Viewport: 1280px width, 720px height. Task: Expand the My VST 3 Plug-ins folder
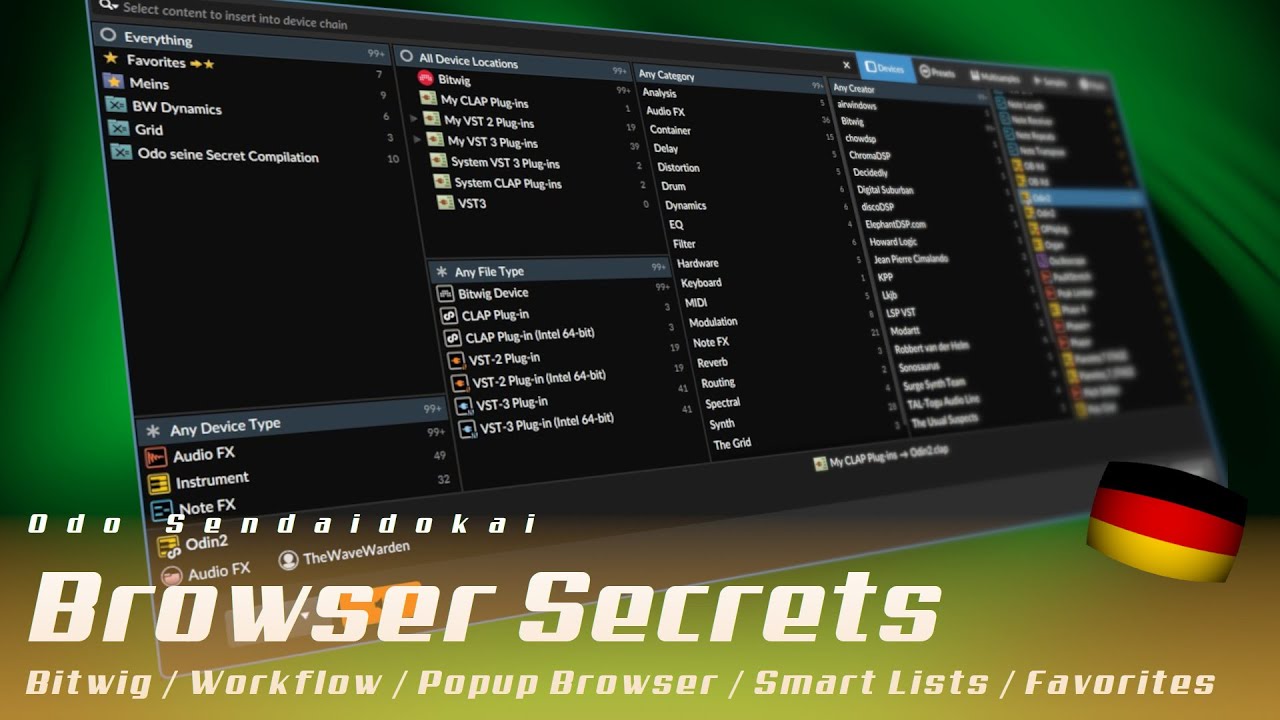(x=418, y=138)
